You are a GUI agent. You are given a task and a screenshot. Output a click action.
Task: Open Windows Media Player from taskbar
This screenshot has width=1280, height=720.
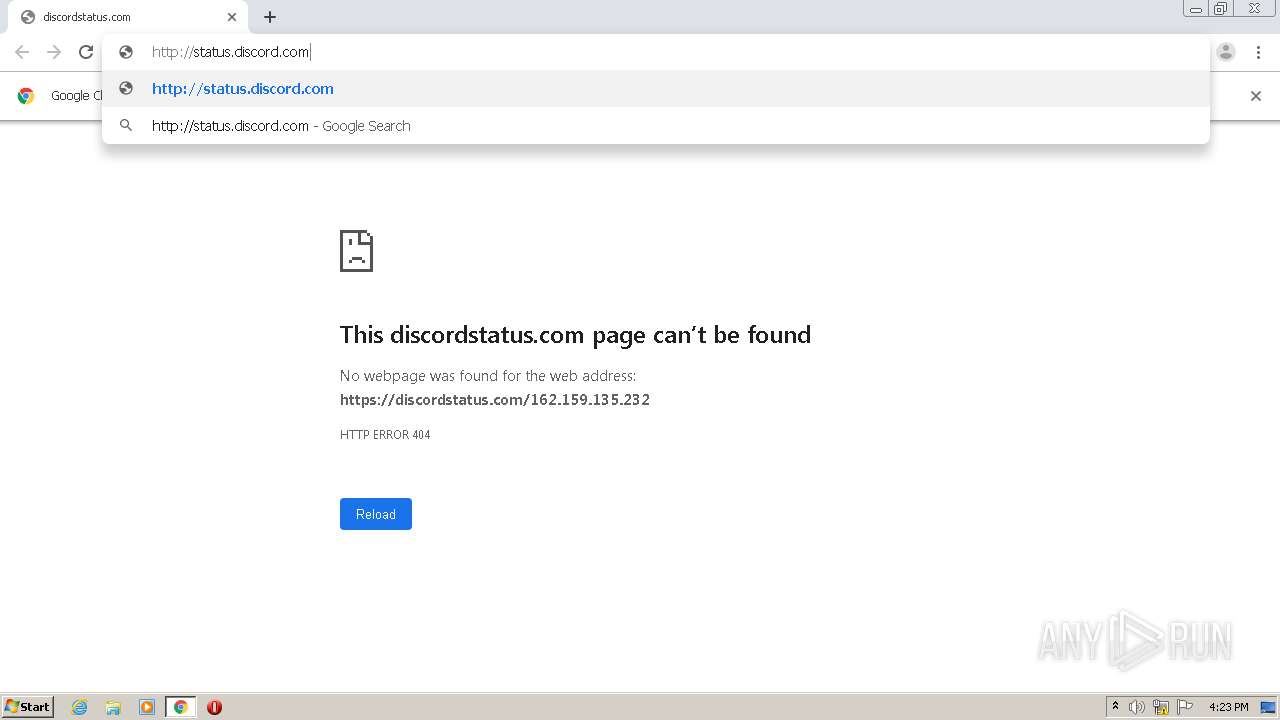pos(147,707)
